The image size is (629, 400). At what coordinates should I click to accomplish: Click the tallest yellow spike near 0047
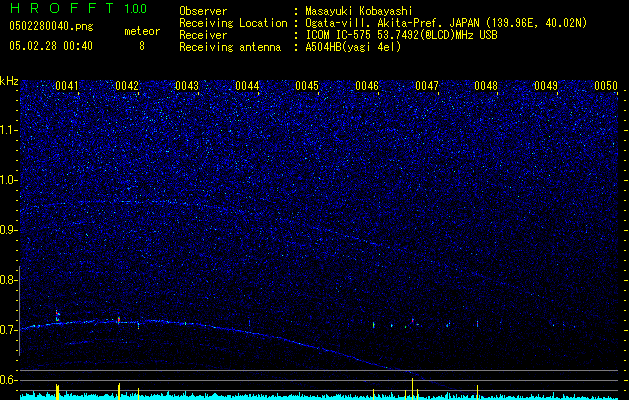pos(412,389)
